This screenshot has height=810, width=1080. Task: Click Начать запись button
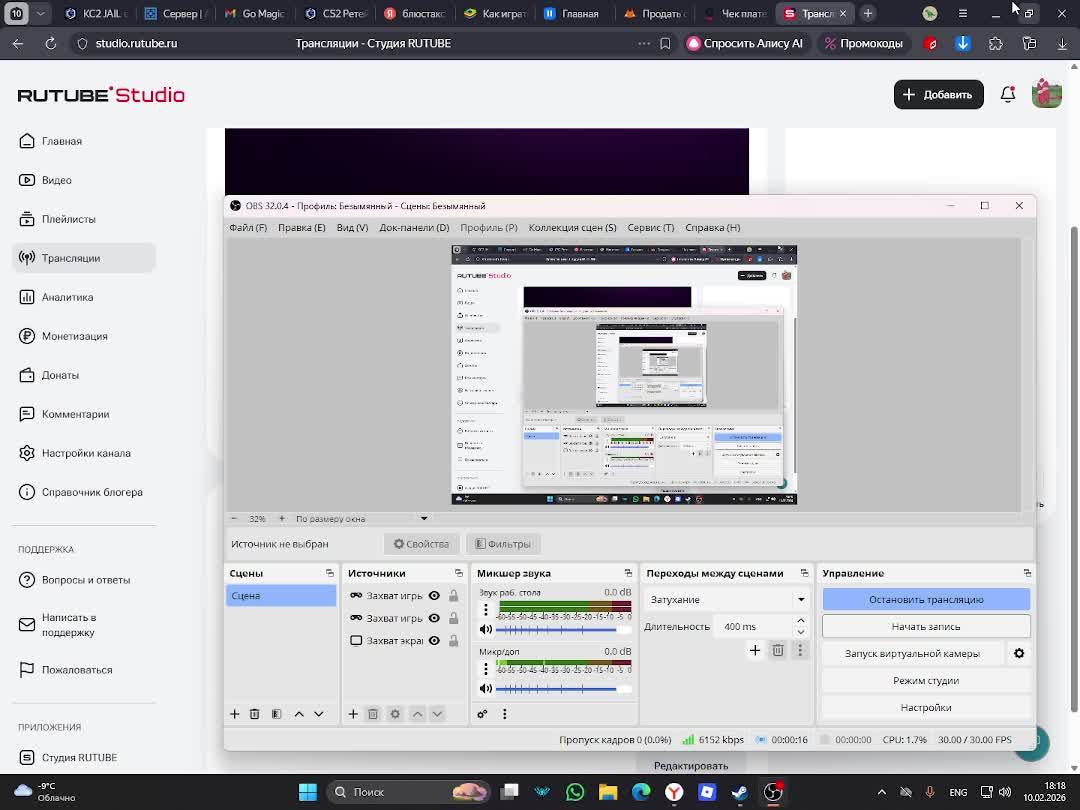point(926,627)
